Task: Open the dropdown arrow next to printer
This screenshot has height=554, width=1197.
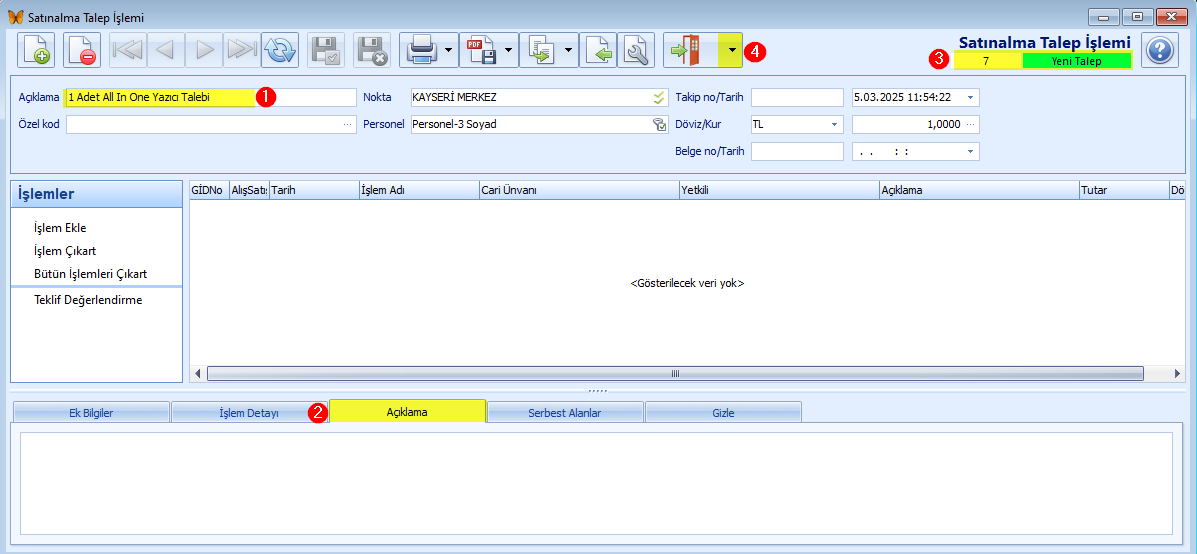Action: tap(449, 50)
